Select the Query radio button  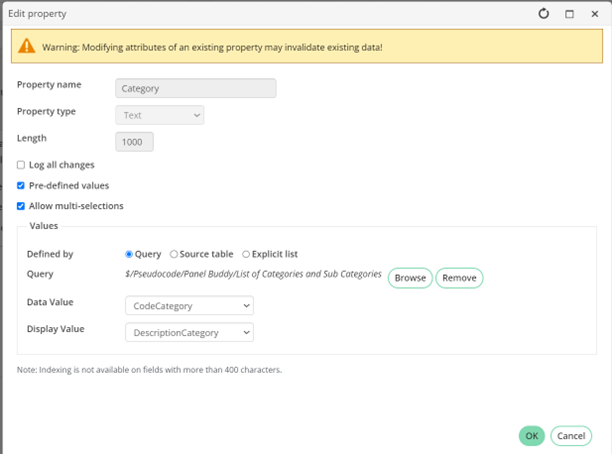coord(129,254)
